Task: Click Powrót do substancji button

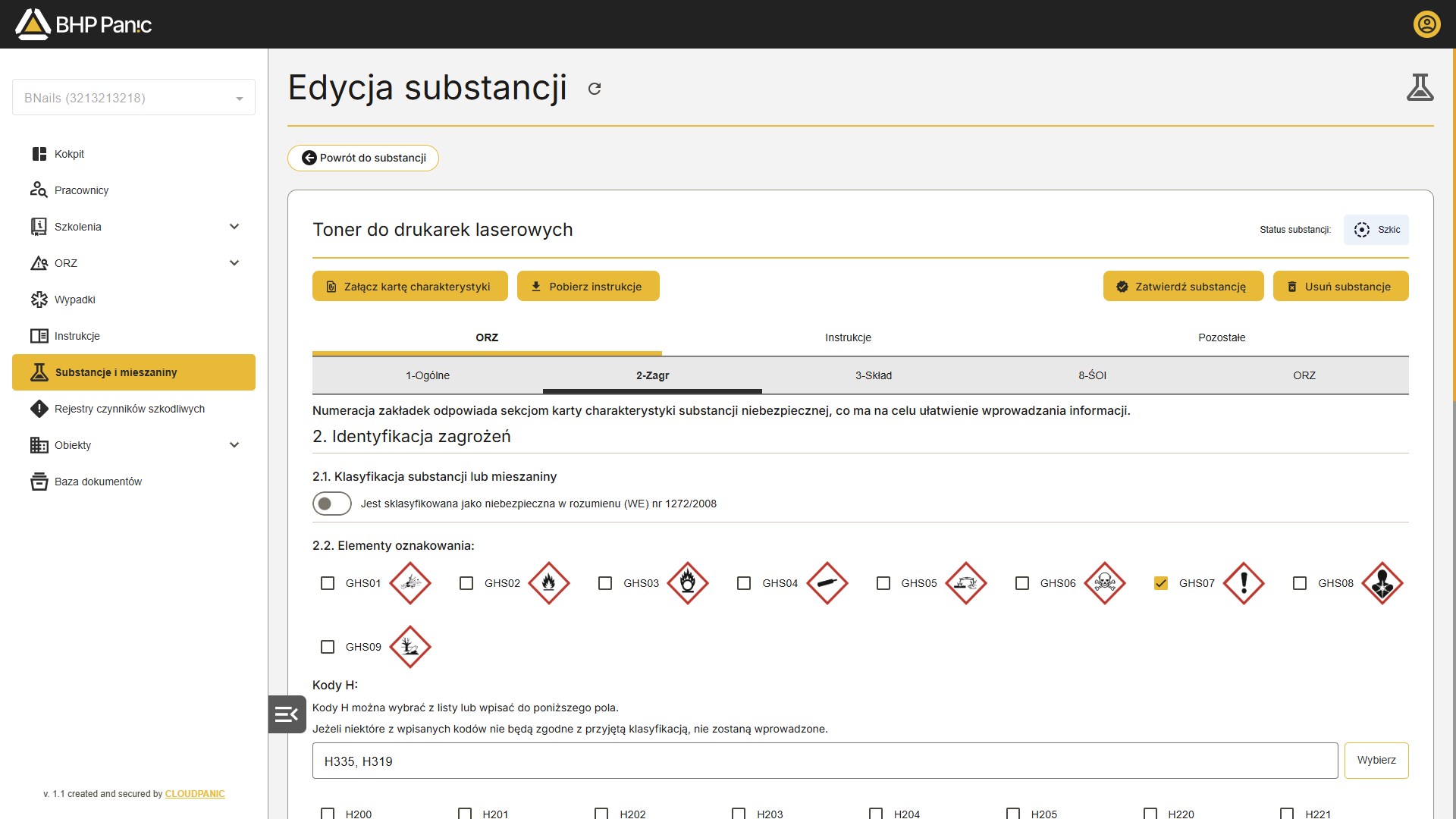Action: 363,158
